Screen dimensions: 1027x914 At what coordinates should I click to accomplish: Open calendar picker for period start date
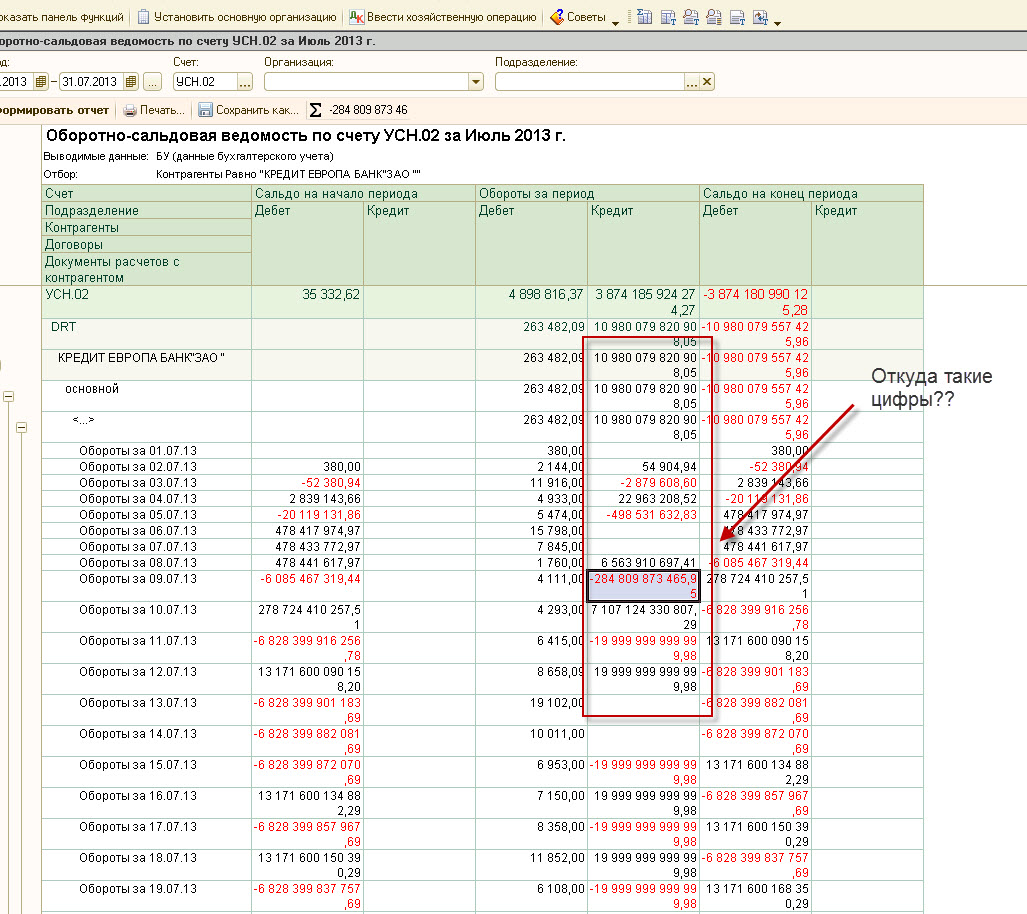41,82
